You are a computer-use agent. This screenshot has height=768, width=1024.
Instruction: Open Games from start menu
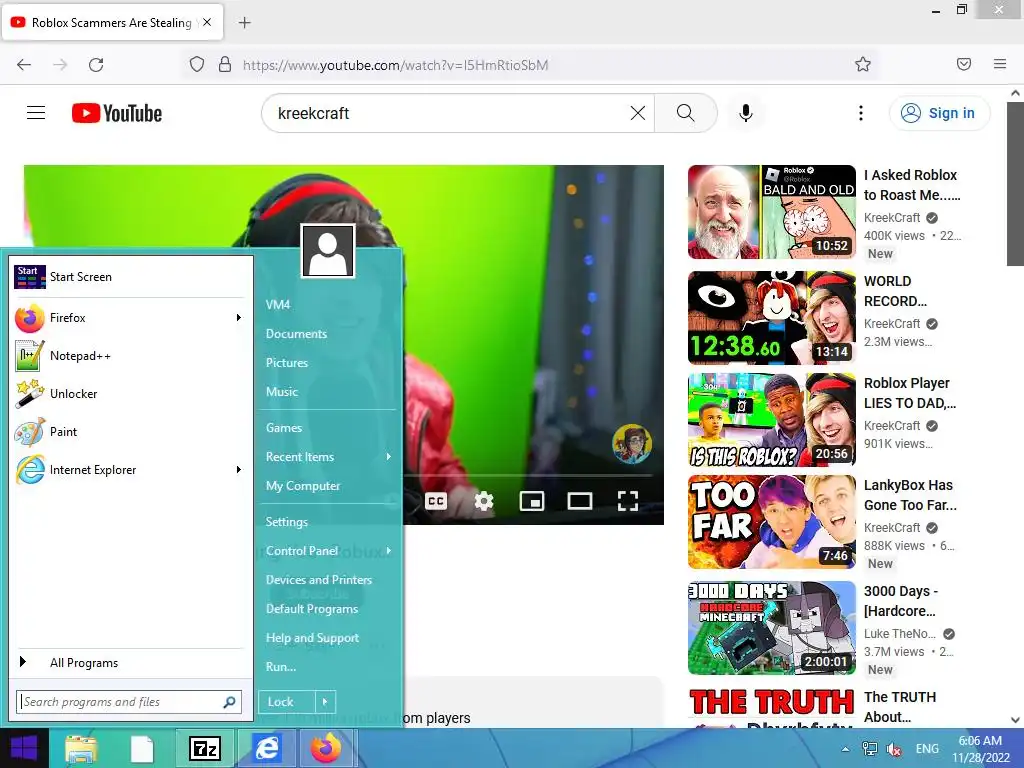(x=284, y=428)
